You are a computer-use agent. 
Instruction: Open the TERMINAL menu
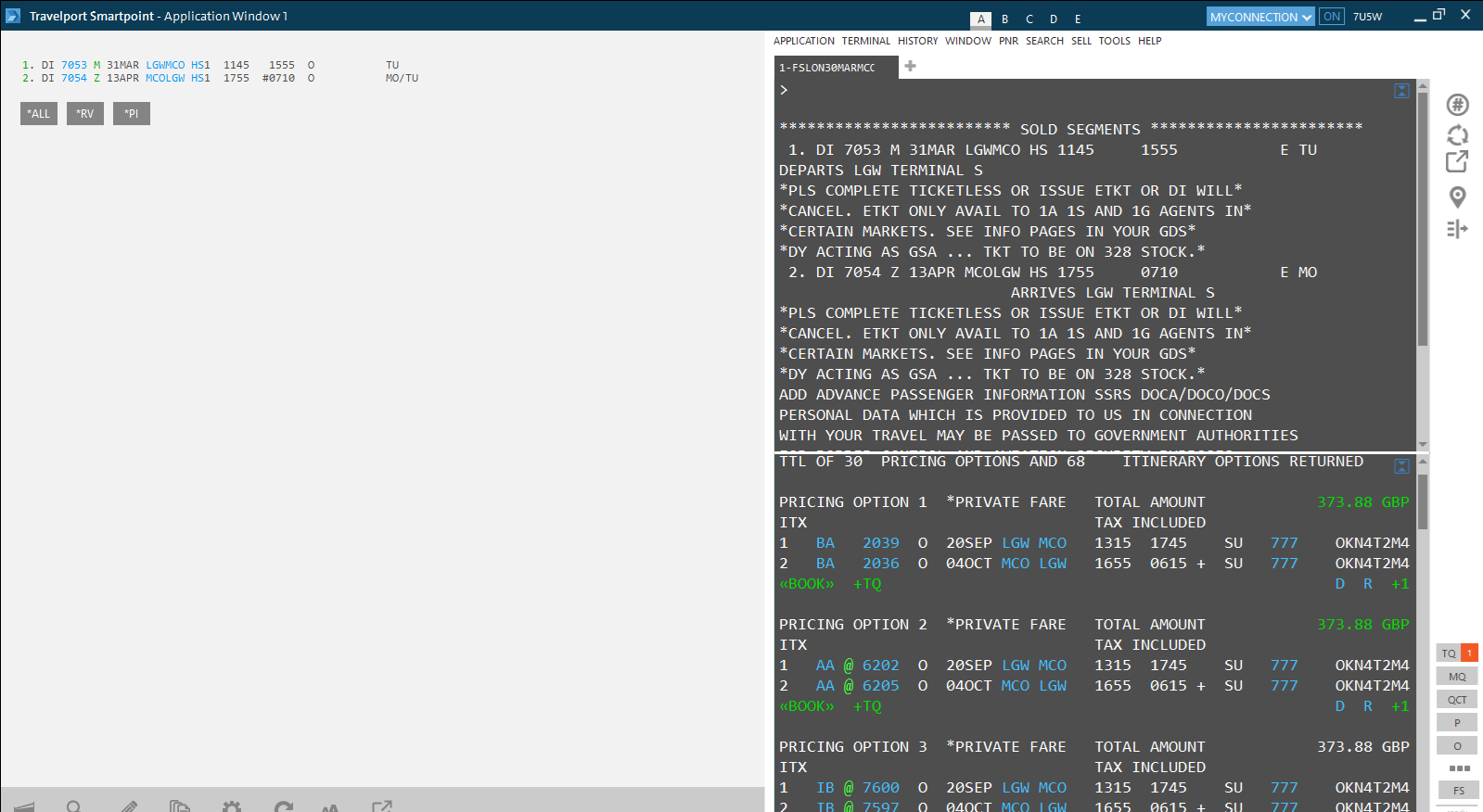coord(866,41)
